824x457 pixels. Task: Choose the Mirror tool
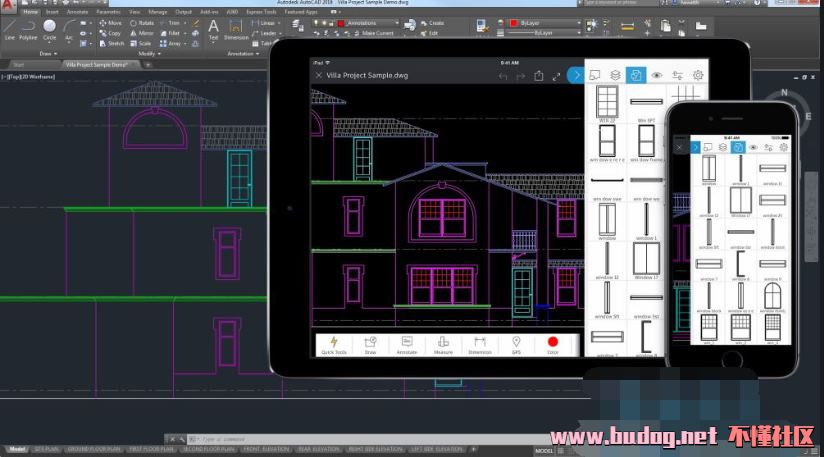[141, 33]
